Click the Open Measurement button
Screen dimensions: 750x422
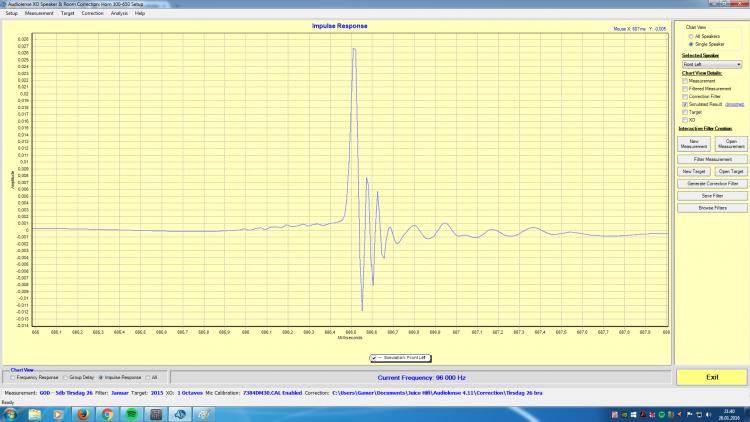731,144
